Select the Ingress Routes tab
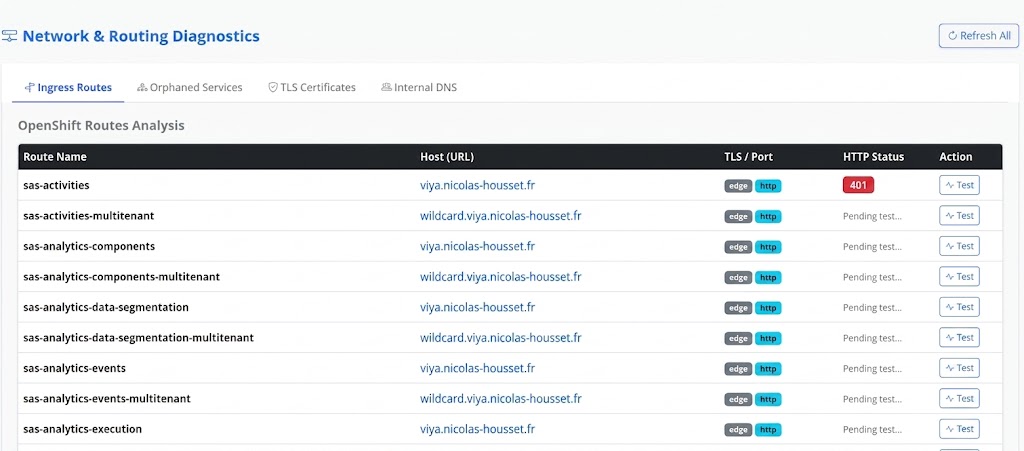Image resolution: width=1024 pixels, height=451 pixels. pos(68,87)
